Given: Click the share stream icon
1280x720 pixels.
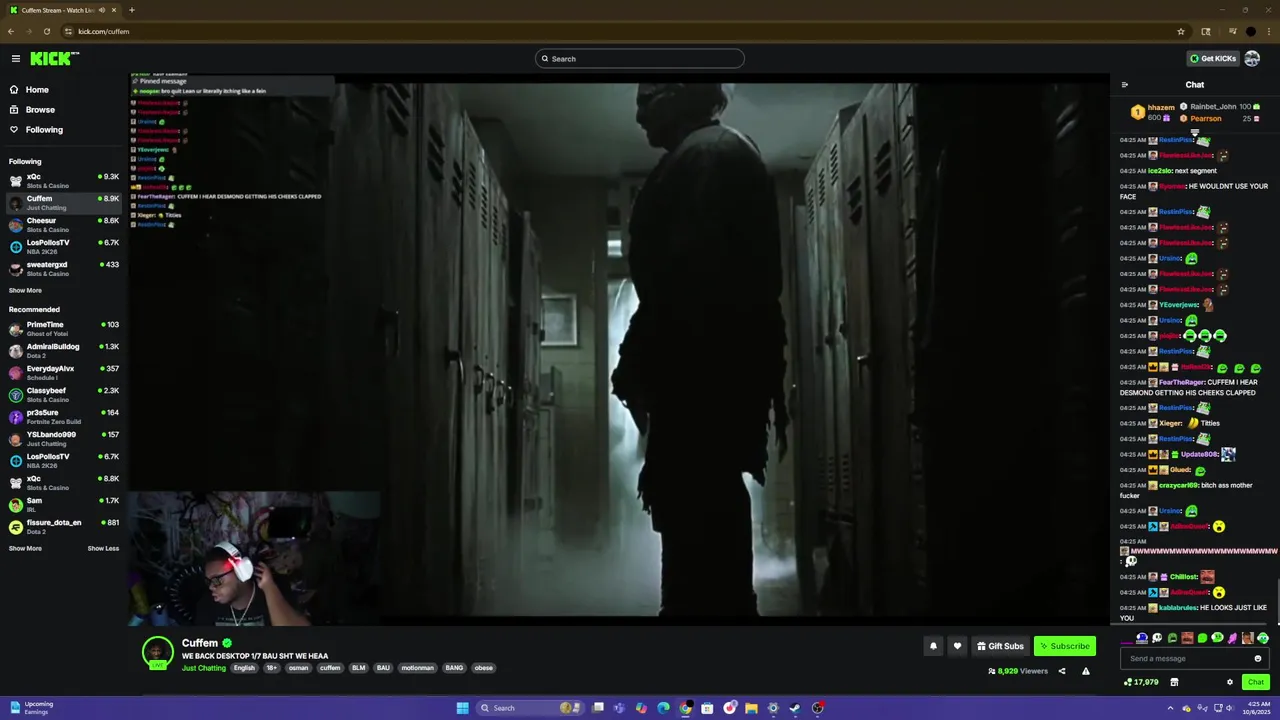Looking at the screenshot, I should 1062,671.
